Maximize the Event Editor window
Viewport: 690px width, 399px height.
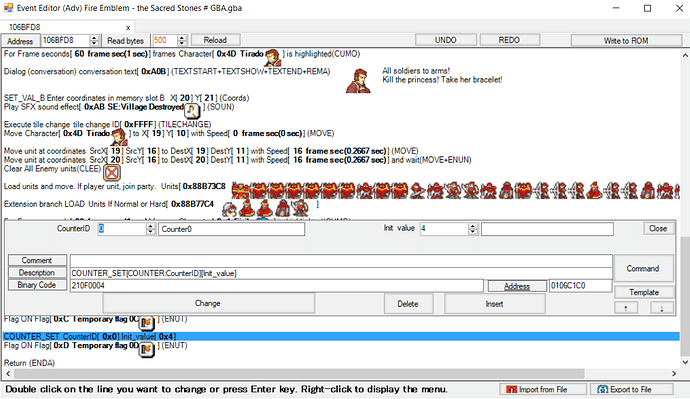[x=647, y=8]
